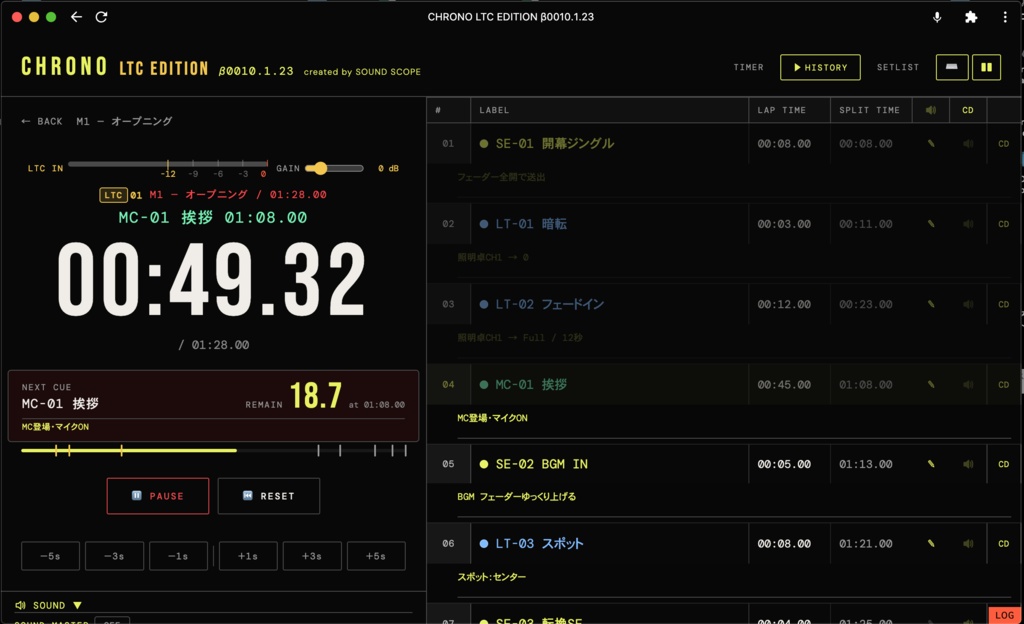Screen dimensions: 1024x624
Task: Open the SETLIST view
Action: (x=898, y=67)
